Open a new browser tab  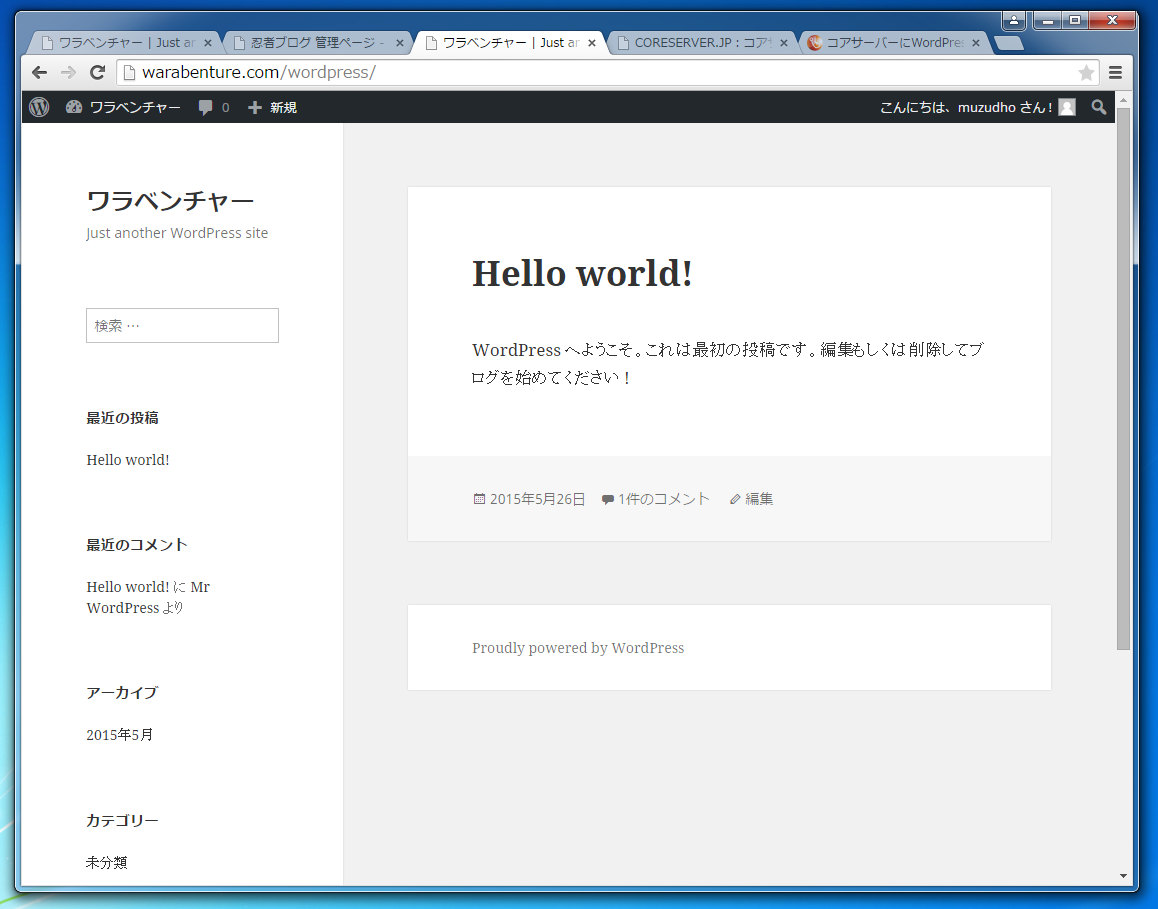click(x=1009, y=43)
